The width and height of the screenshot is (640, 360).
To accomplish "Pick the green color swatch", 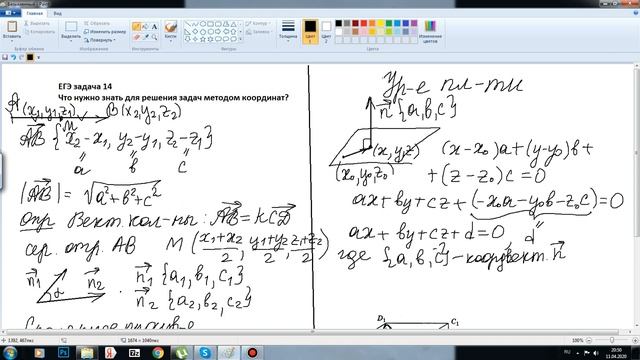I will 389,23.
